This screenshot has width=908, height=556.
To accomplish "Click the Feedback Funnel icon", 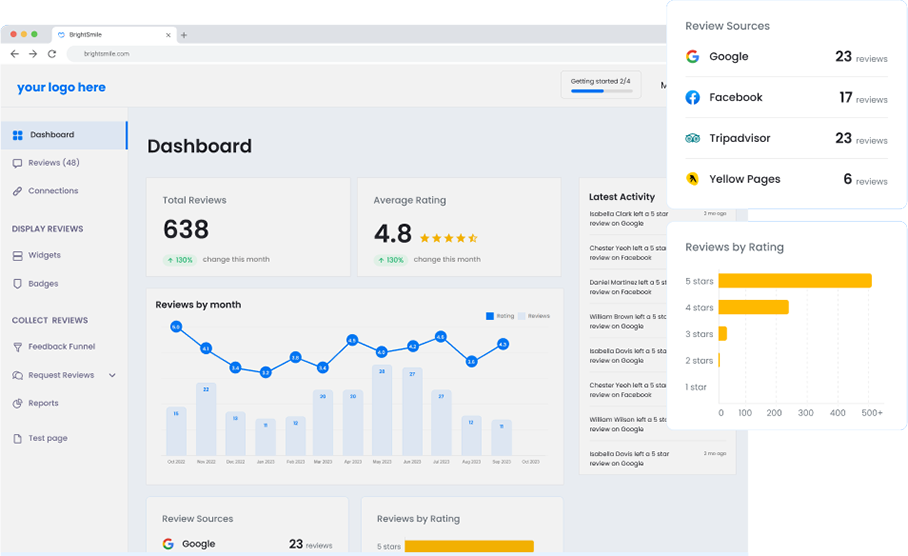I will coord(18,347).
